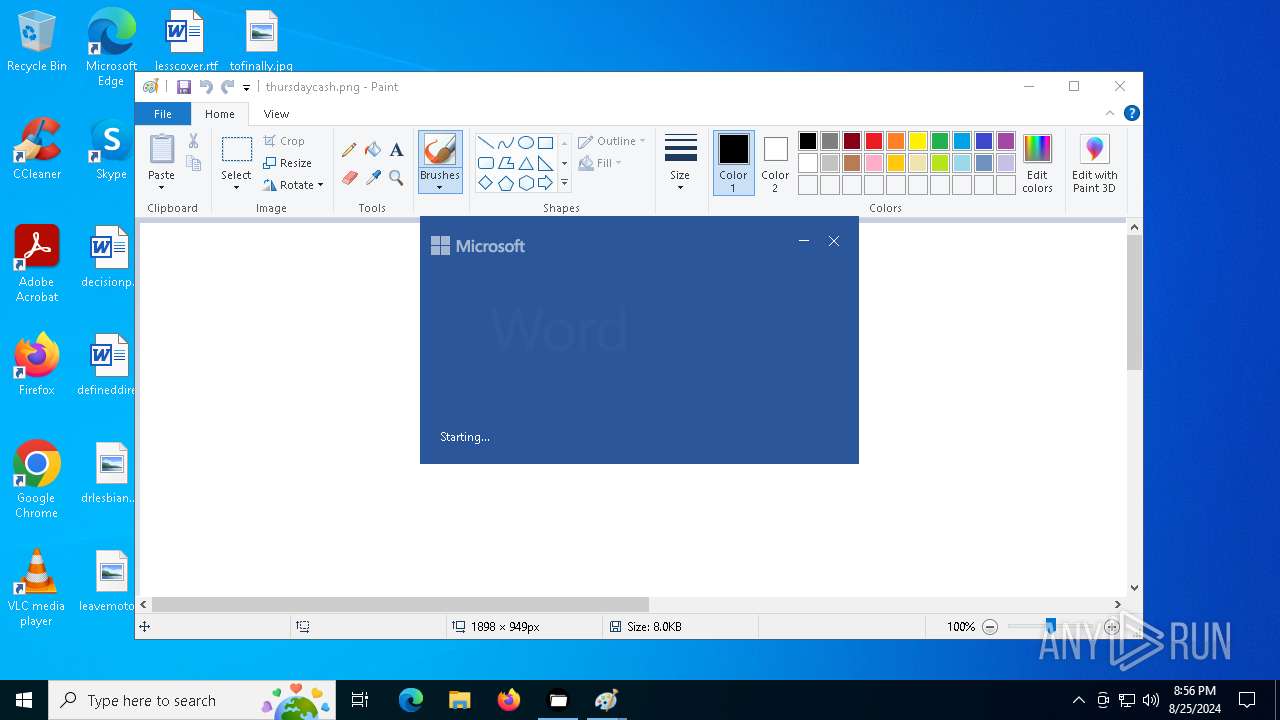Open the Size line thickness dropdown
1280x720 pixels.
click(x=680, y=162)
